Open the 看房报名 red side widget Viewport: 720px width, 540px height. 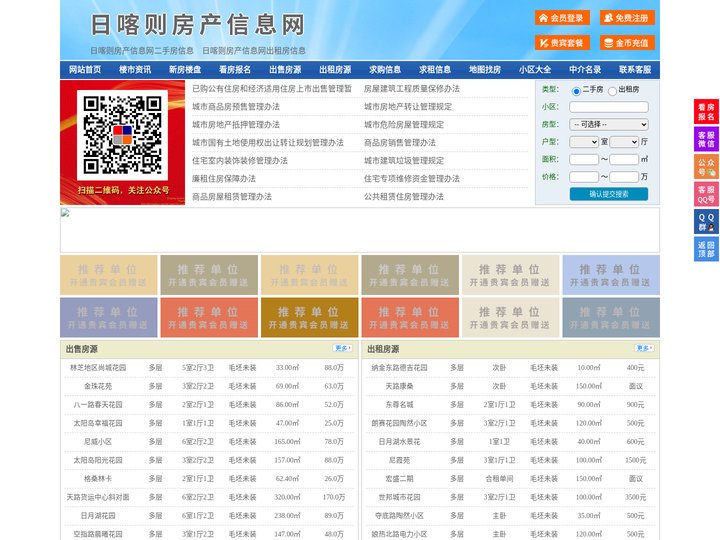706,112
